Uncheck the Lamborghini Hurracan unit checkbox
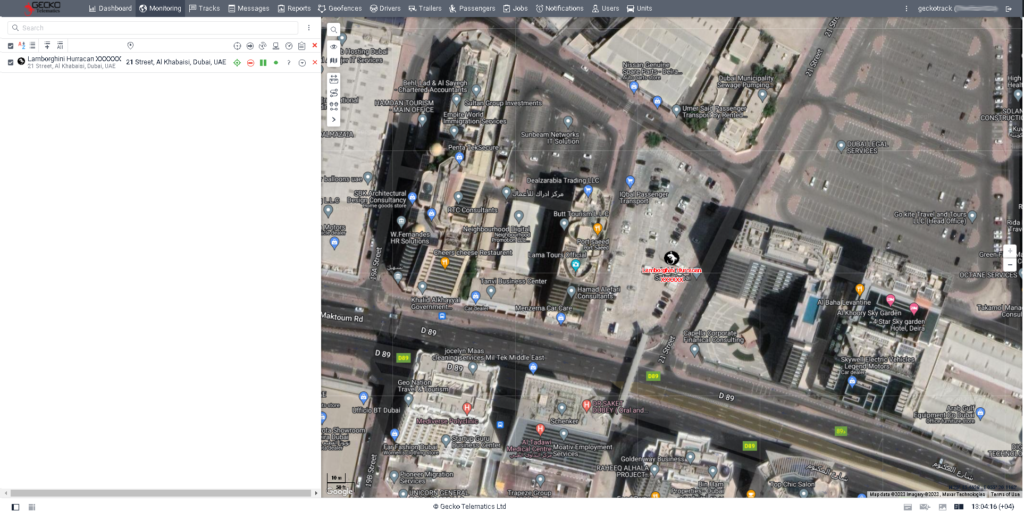This screenshot has width=1024, height=512. [10, 62]
